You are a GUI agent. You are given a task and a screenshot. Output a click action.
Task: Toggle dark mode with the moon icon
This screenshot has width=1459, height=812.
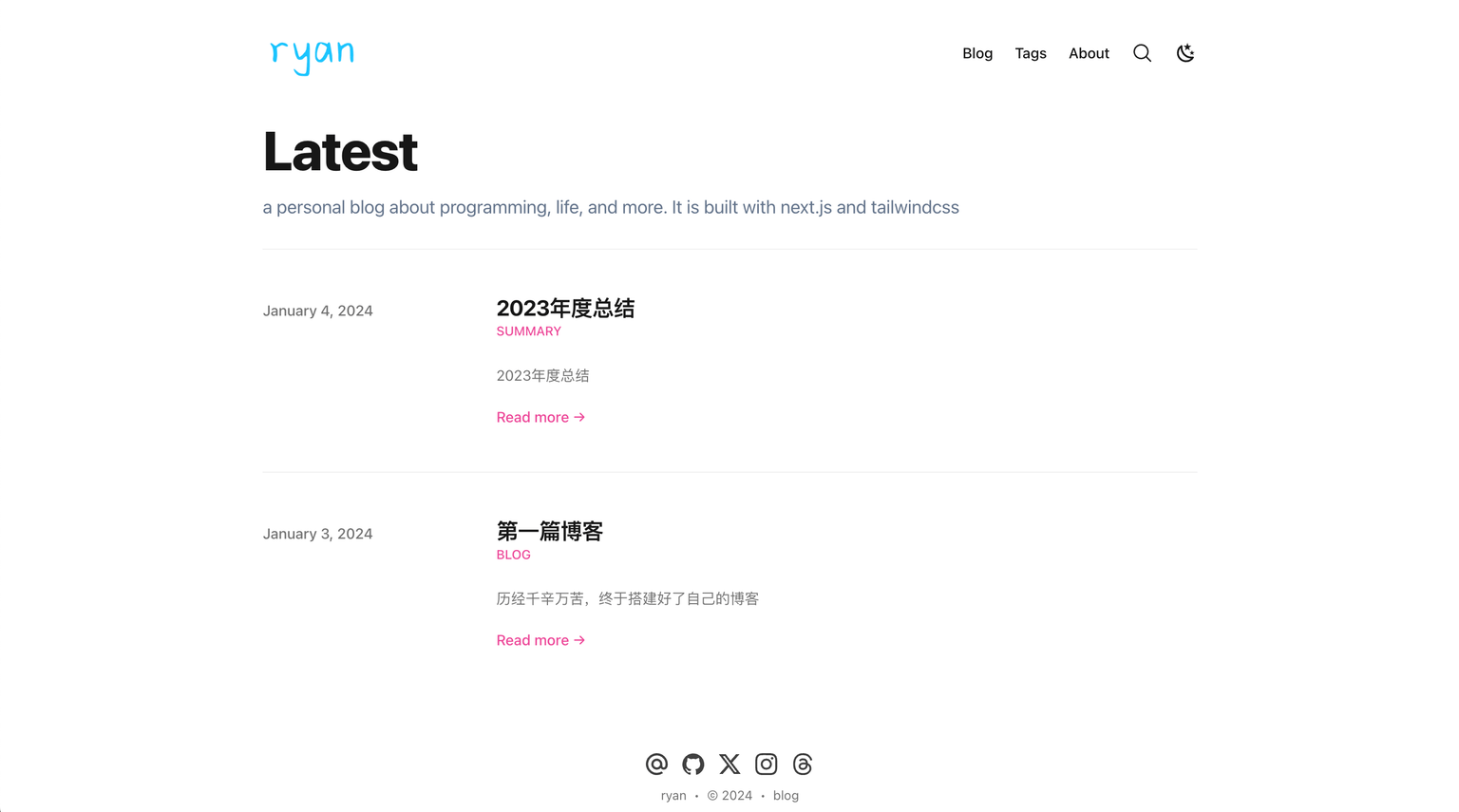coord(1185,53)
